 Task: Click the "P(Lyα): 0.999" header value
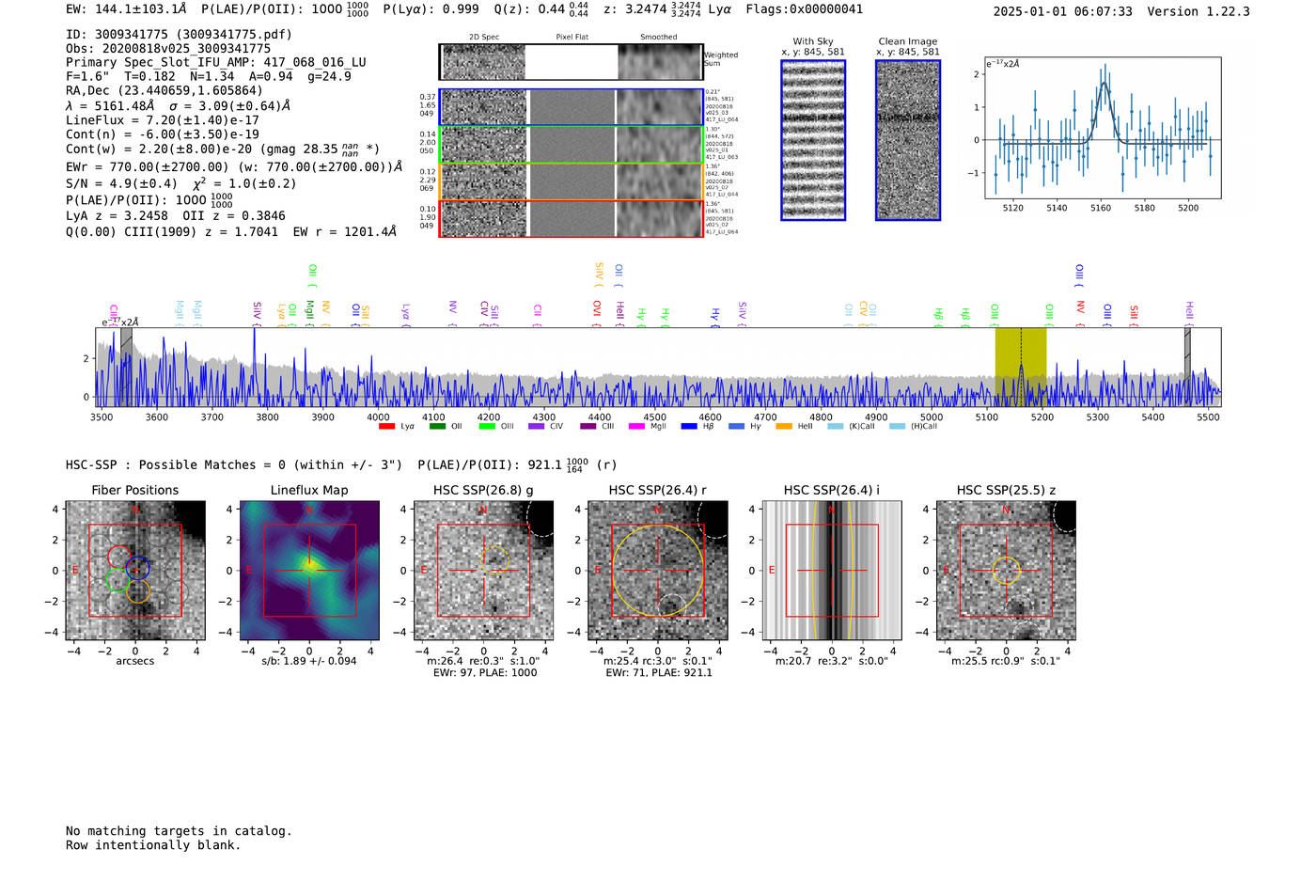point(431,9)
